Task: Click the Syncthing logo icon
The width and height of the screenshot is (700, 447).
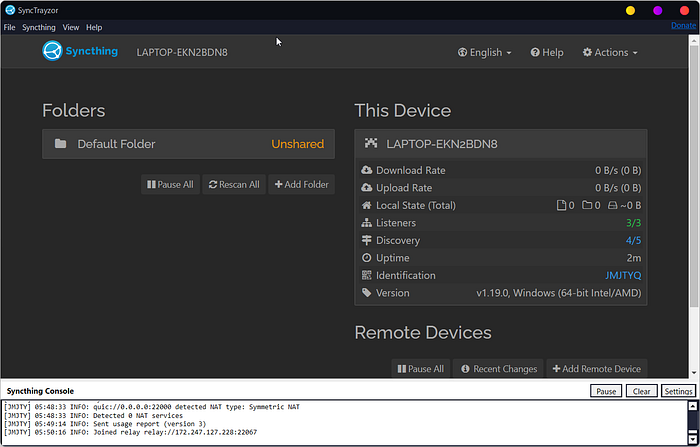Action: 52,51
